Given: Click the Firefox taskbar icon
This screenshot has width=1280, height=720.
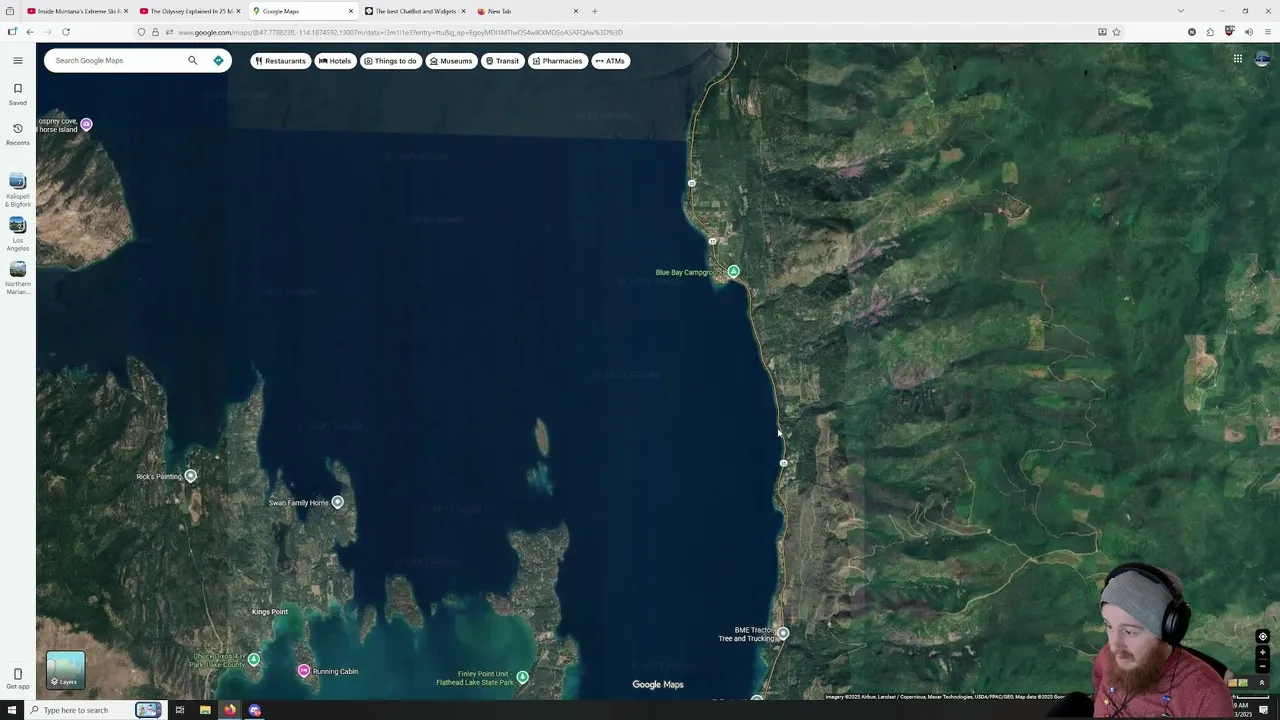Looking at the screenshot, I should [x=229, y=710].
